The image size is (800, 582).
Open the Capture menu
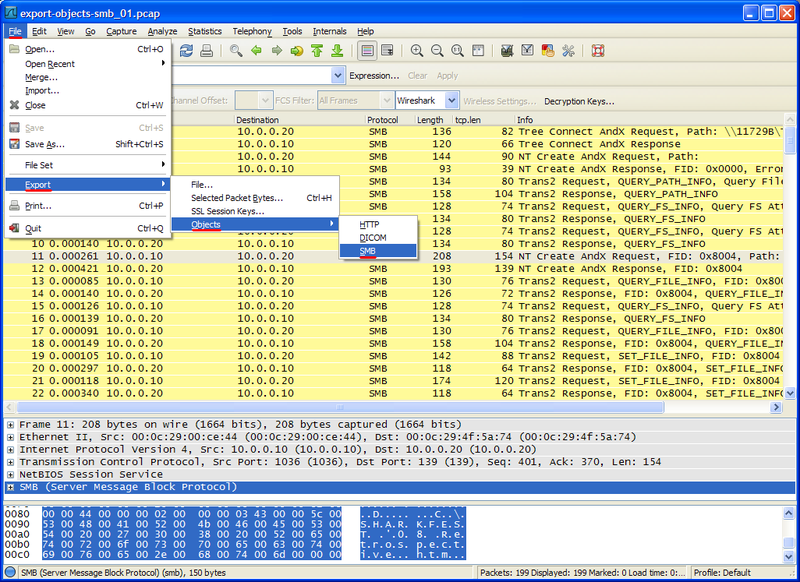[x=121, y=31]
